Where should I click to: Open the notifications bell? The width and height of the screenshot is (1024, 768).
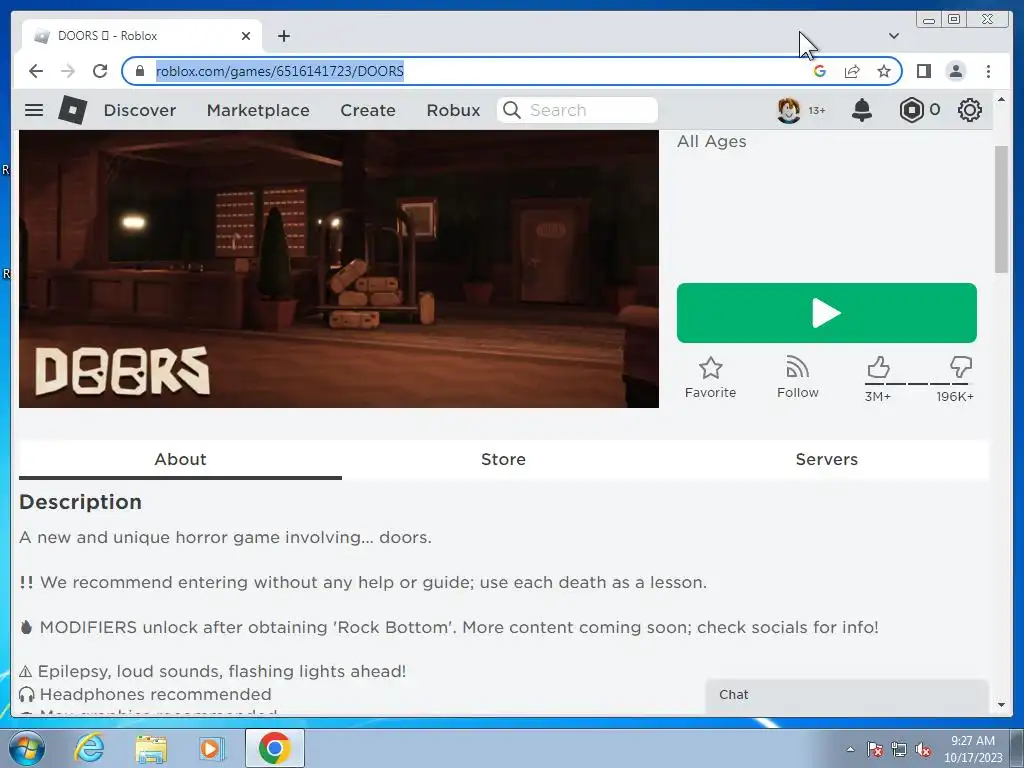click(x=862, y=110)
